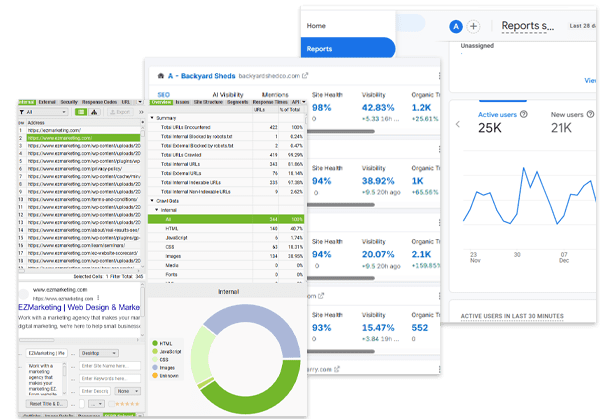Click the horizontal scrollbar under 98% Site Health row
The height and width of the screenshot is (419, 614).
click(x=341, y=131)
